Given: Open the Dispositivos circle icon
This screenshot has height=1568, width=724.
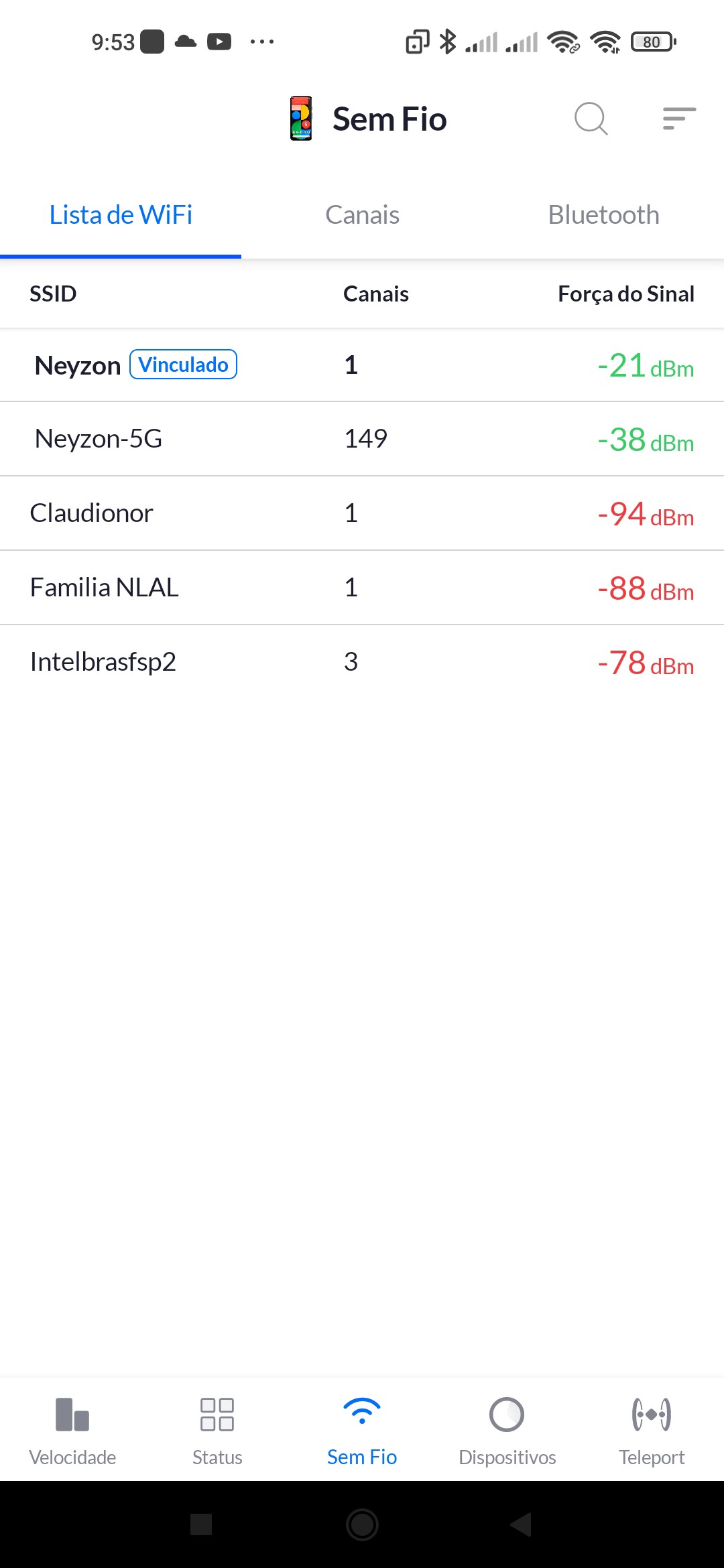Looking at the screenshot, I should tap(507, 1415).
